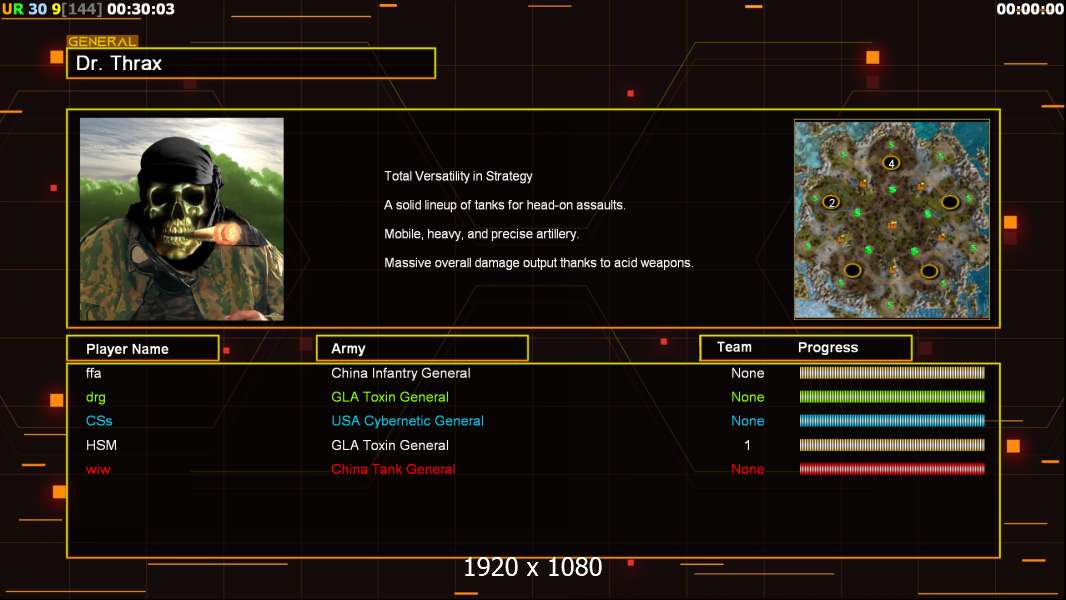Click team value 1 for HSM
Screen dimensions: 1066x600
[x=747, y=445]
